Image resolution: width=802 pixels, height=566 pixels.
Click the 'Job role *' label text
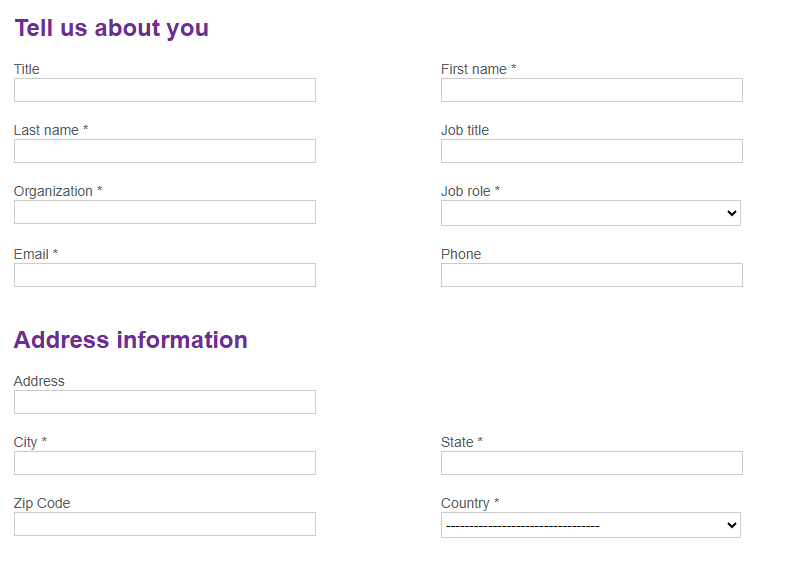(470, 191)
